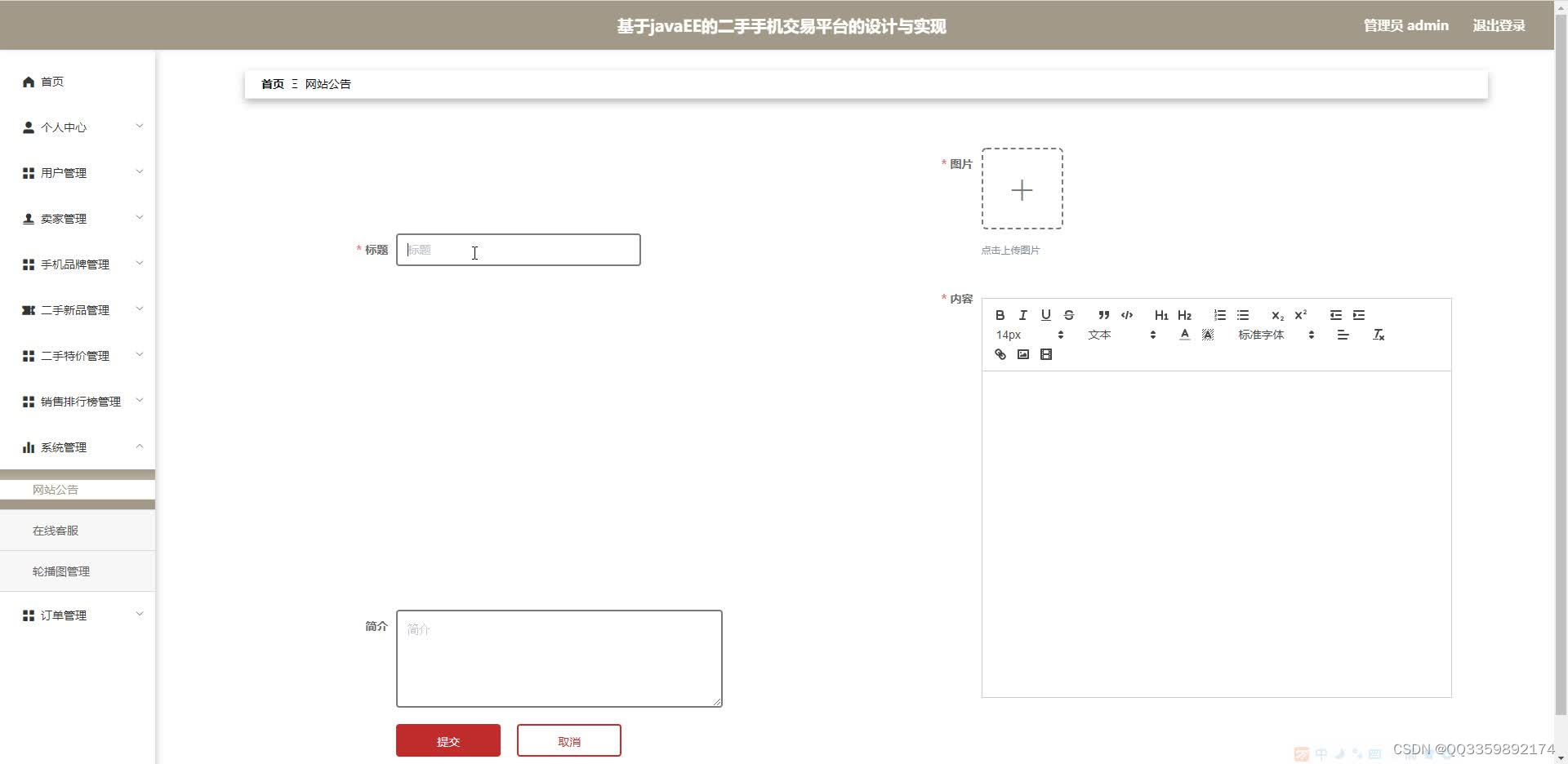Apply Heading 1 style
Screen dimensions: 1568x764
pos(1161,315)
